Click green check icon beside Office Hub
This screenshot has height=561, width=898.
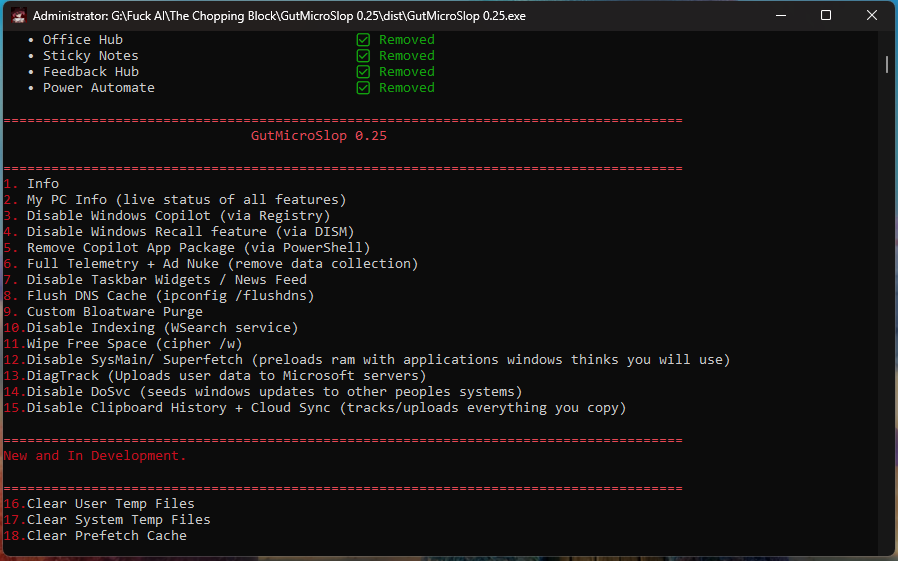click(363, 39)
